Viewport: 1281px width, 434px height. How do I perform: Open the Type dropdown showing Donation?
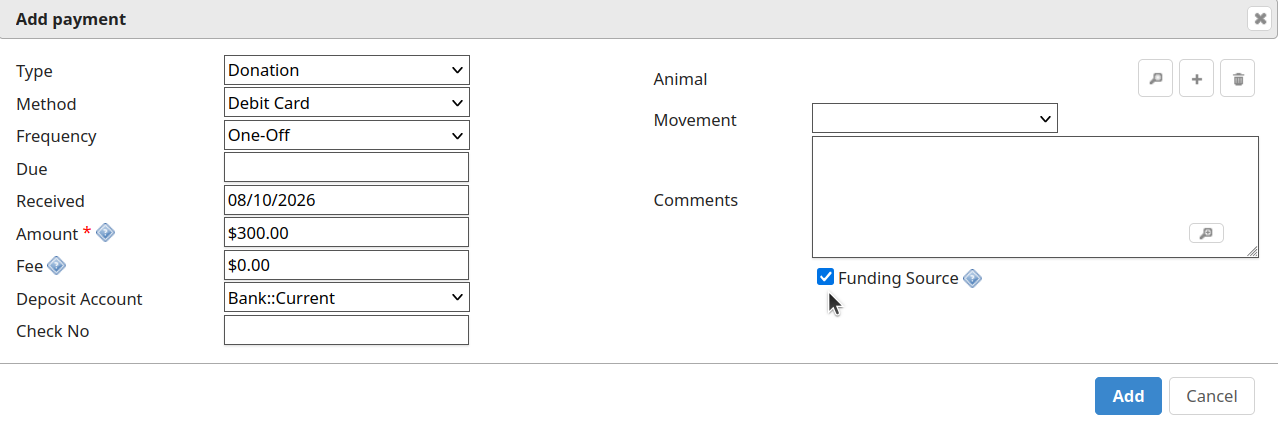click(x=347, y=70)
